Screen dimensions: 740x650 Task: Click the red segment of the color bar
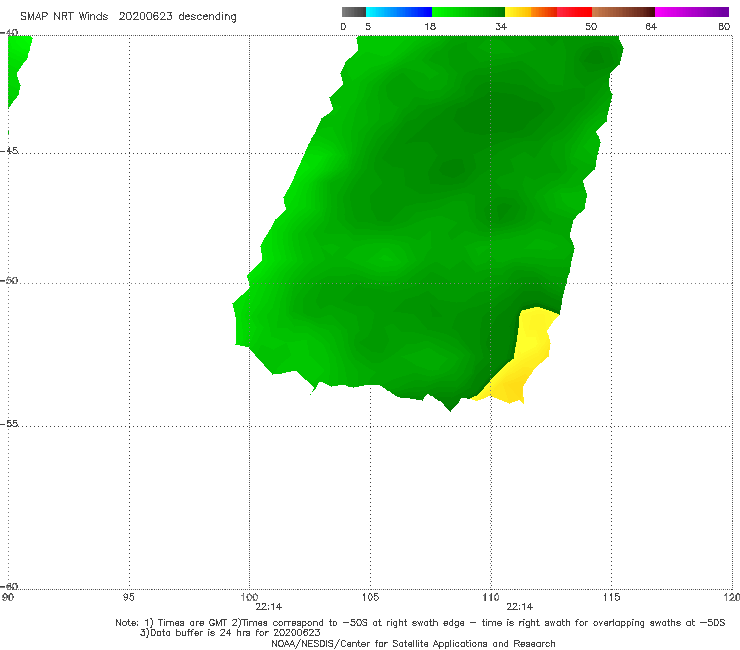(575, 12)
